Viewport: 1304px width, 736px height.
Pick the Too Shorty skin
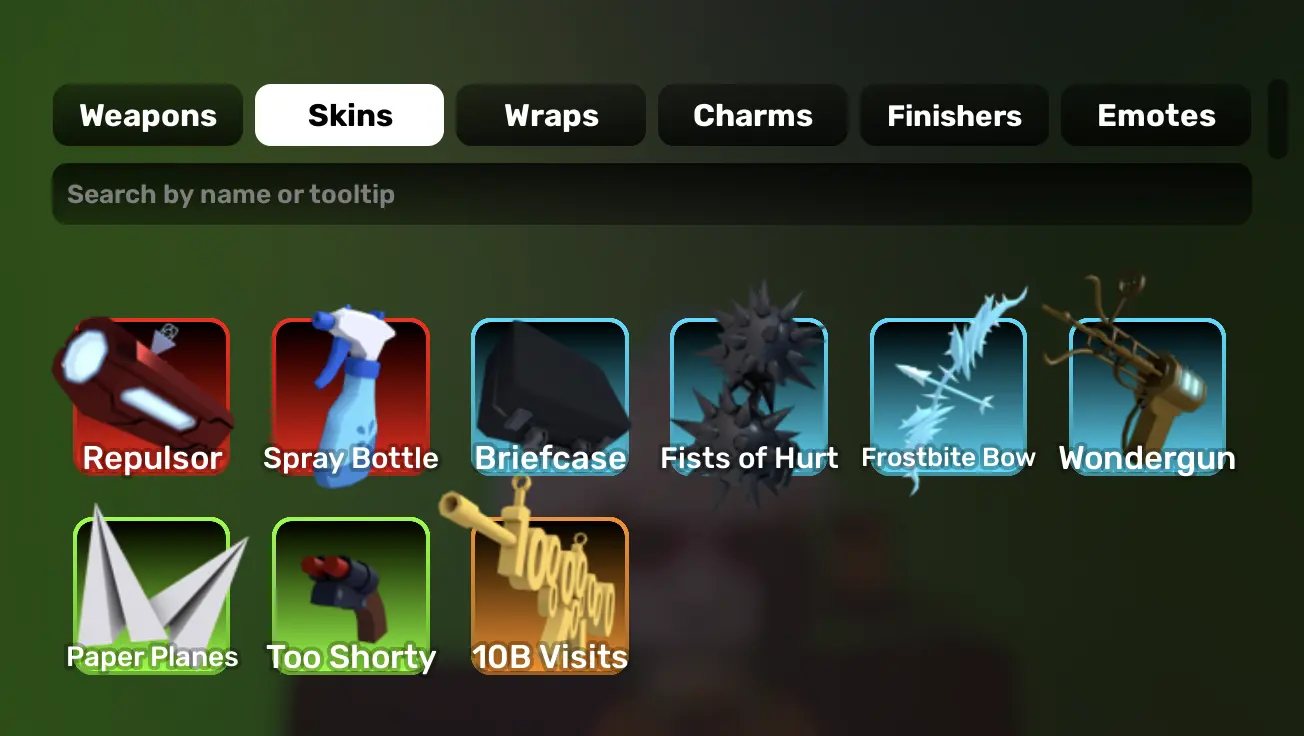(x=351, y=595)
